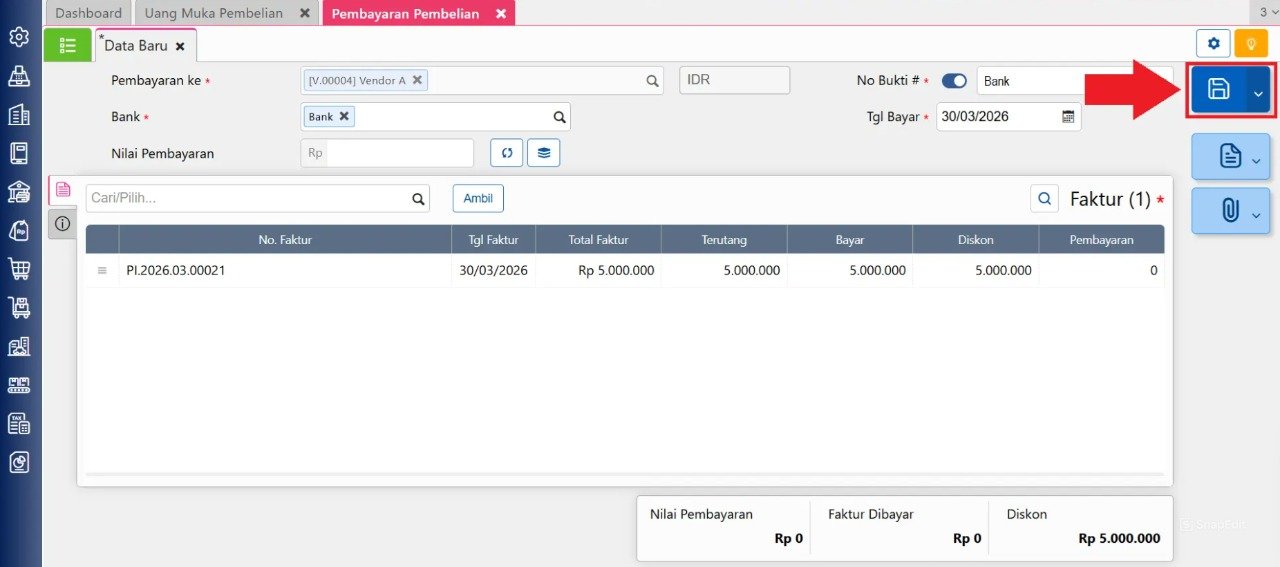The width and height of the screenshot is (1280, 567).
Task: Toggle the No Bukti # auto-number switch
Action: 954,81
